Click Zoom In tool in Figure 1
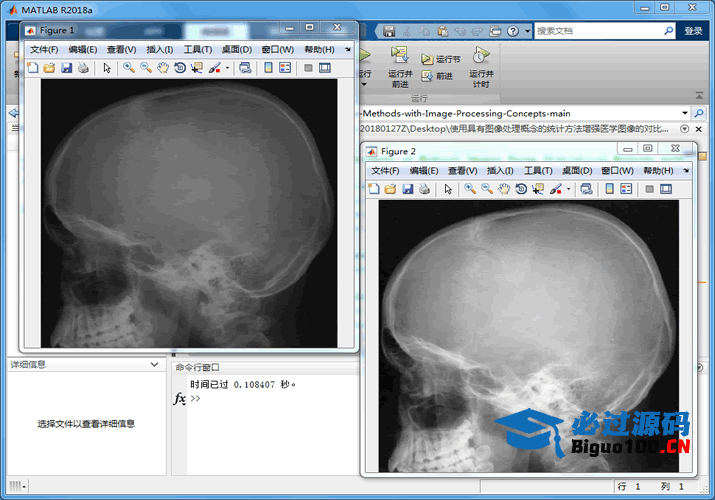 (x=129, y=68)
